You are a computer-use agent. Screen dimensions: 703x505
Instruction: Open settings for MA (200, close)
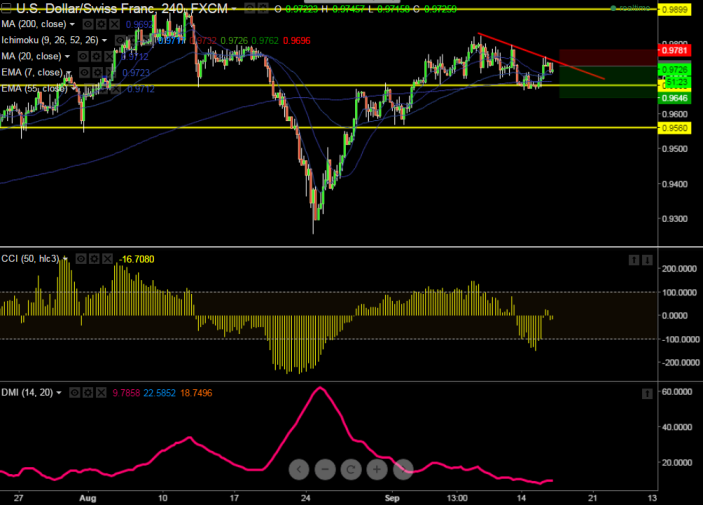coord(101,24)
